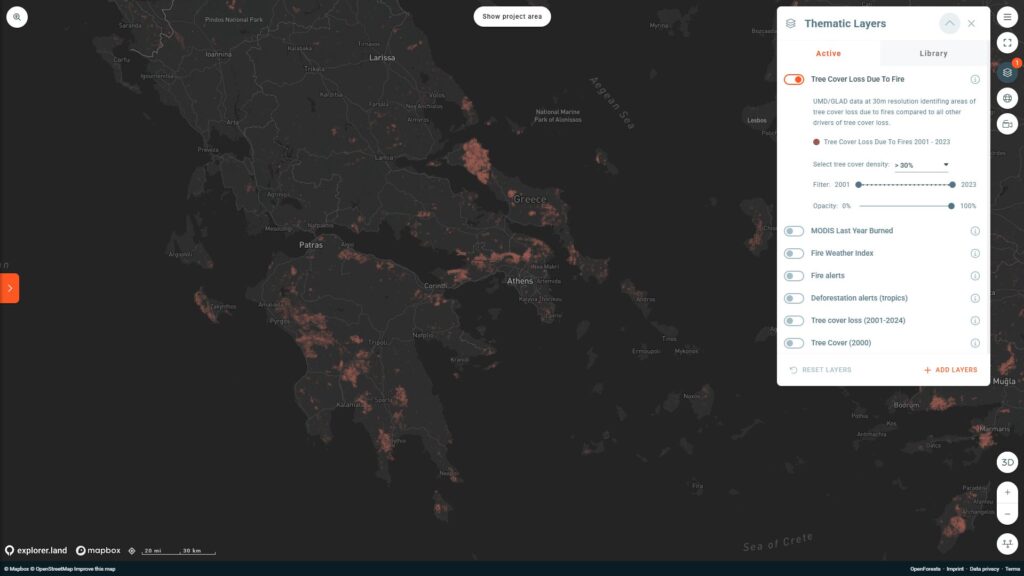Expand the orange left sidebar arrow
The image size is (1024, 576).
pyautogui.click(x=9, y=288)
